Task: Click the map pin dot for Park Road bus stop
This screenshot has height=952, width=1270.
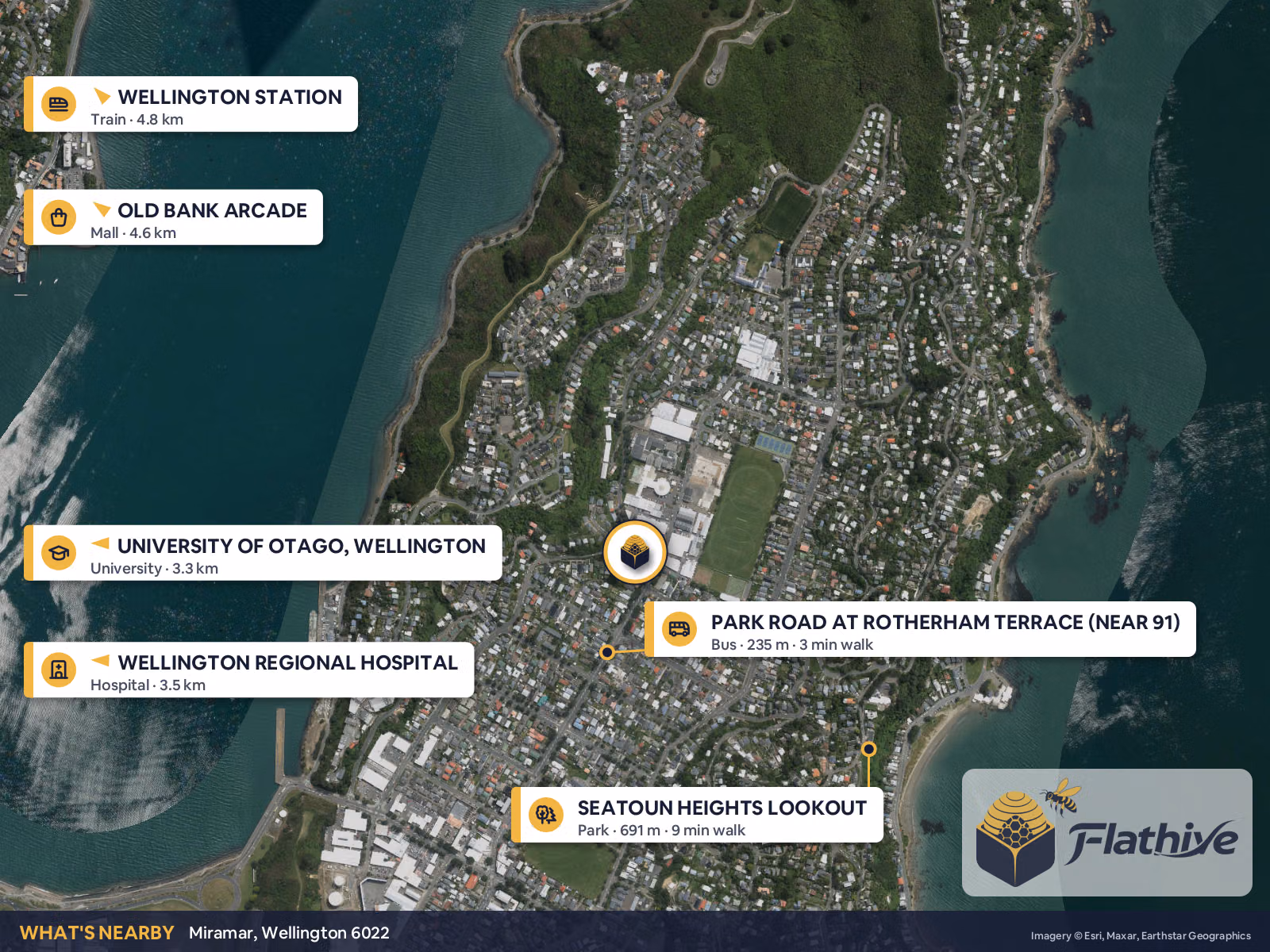Action: coord(607,652)
